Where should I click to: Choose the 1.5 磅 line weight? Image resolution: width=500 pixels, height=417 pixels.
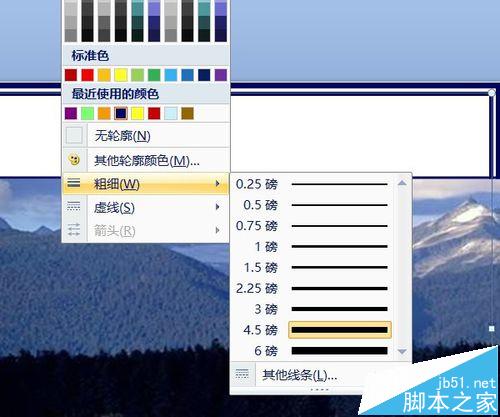click(x=313, y=267)
